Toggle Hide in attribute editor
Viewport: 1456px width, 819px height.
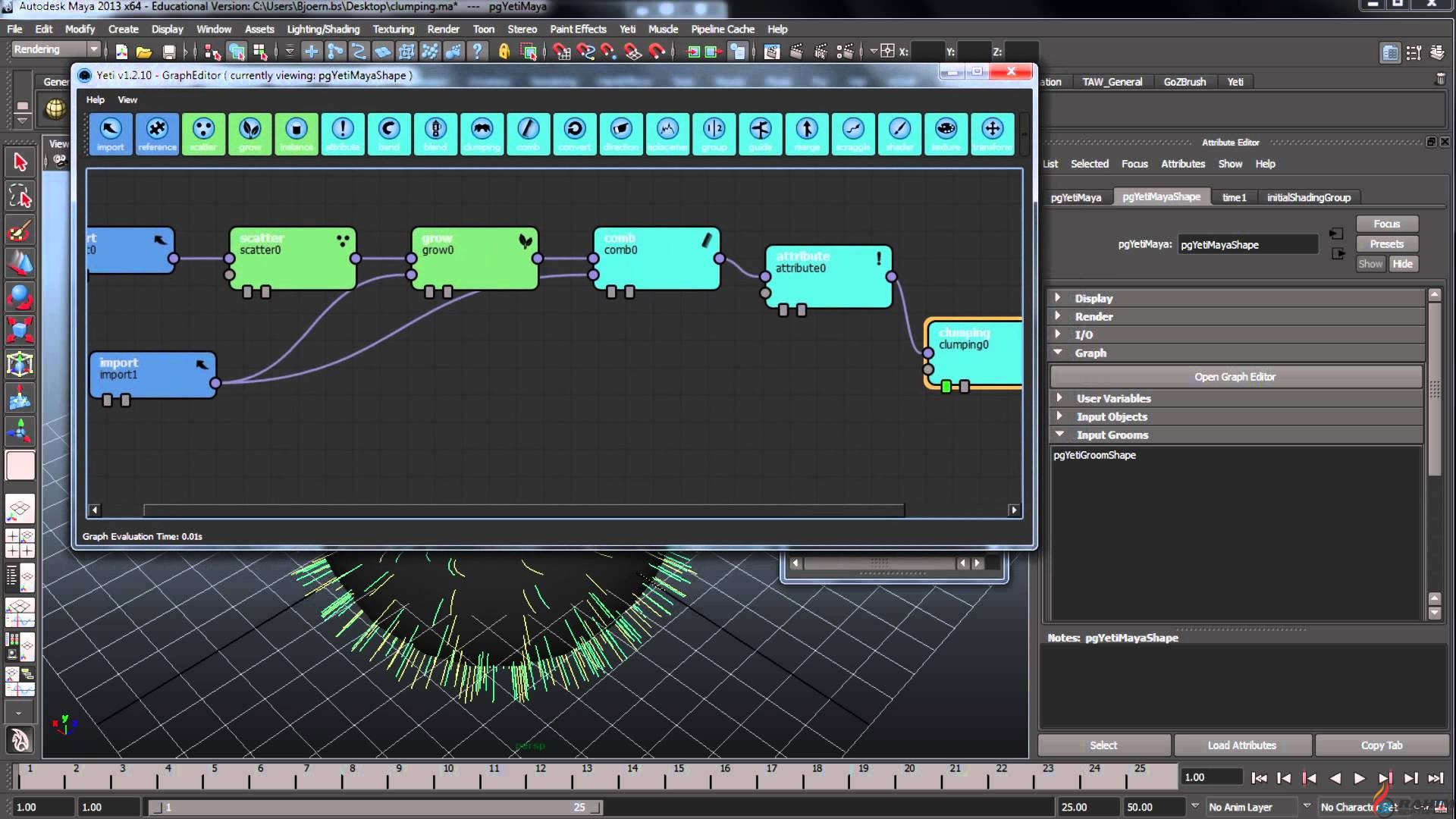point(1402,264)
